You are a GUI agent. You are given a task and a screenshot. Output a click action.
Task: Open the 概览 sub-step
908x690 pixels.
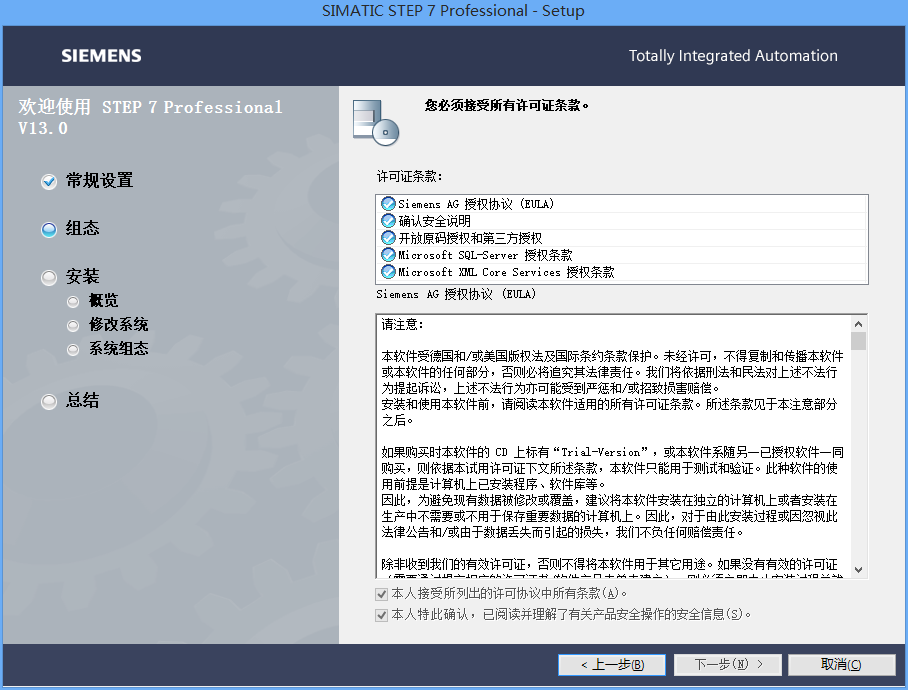pyautogui.click(x=103, y=300)
